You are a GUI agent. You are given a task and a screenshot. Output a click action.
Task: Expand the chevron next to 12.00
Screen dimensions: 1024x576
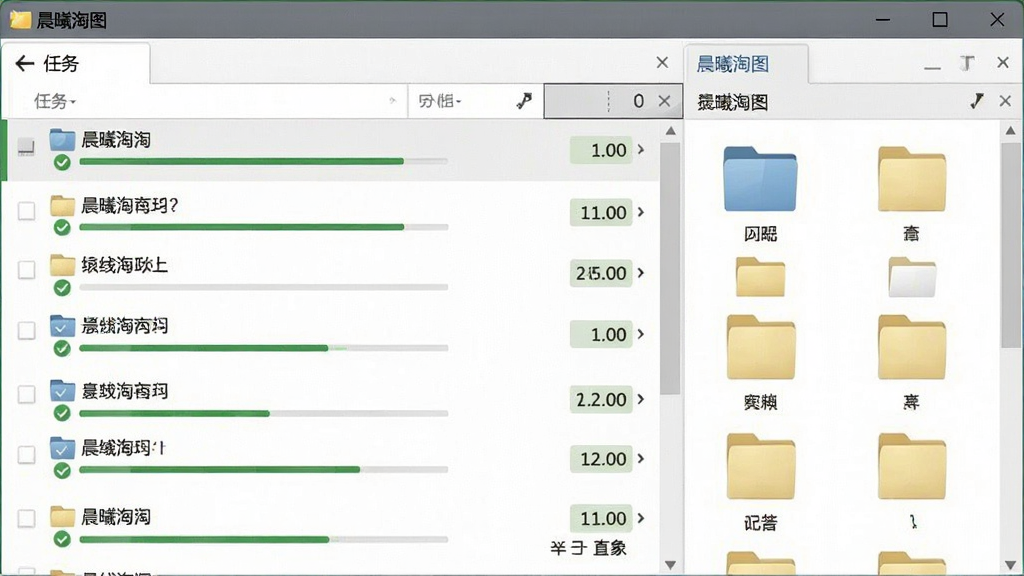pos(641,459)
